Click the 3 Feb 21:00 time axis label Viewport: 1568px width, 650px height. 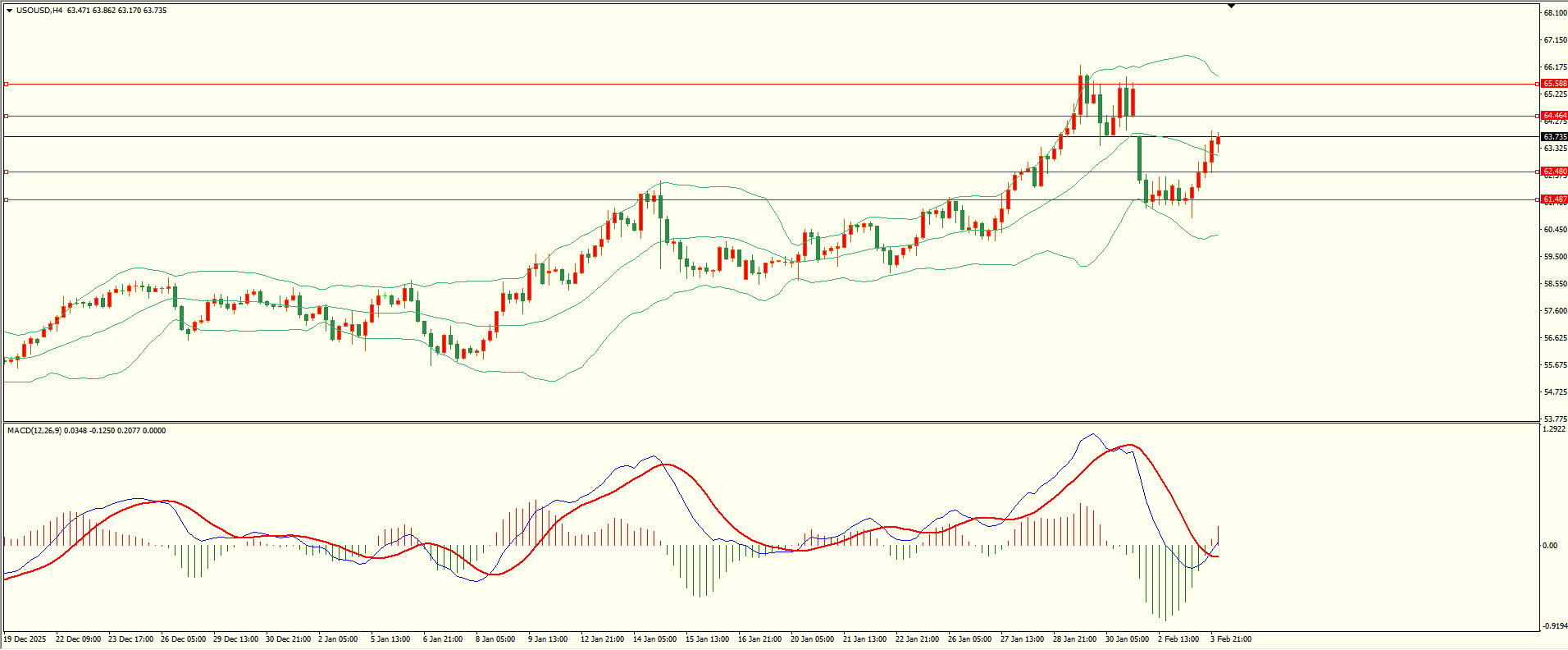1230,639
